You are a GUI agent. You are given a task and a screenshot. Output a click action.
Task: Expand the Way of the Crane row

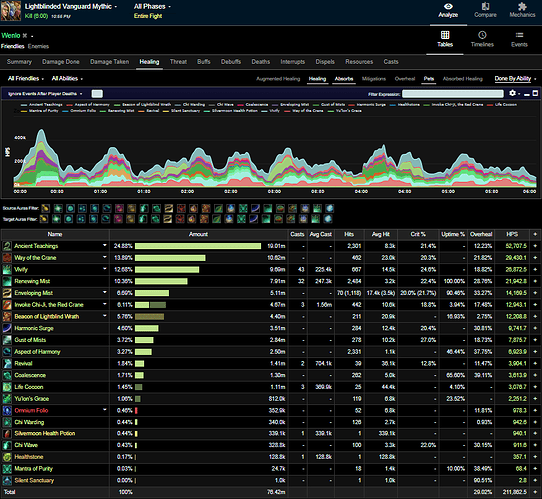pyautogui.click(x=105, y=257)
